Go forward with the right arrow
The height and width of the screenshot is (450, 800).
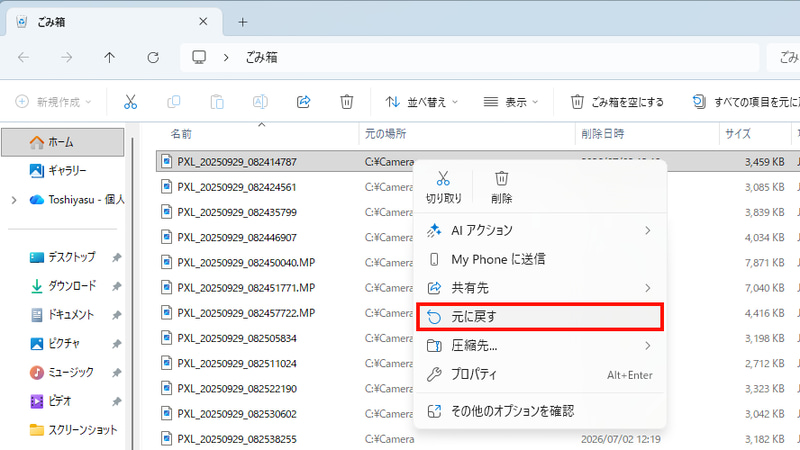pyautogui.click(x=66, y=58)
